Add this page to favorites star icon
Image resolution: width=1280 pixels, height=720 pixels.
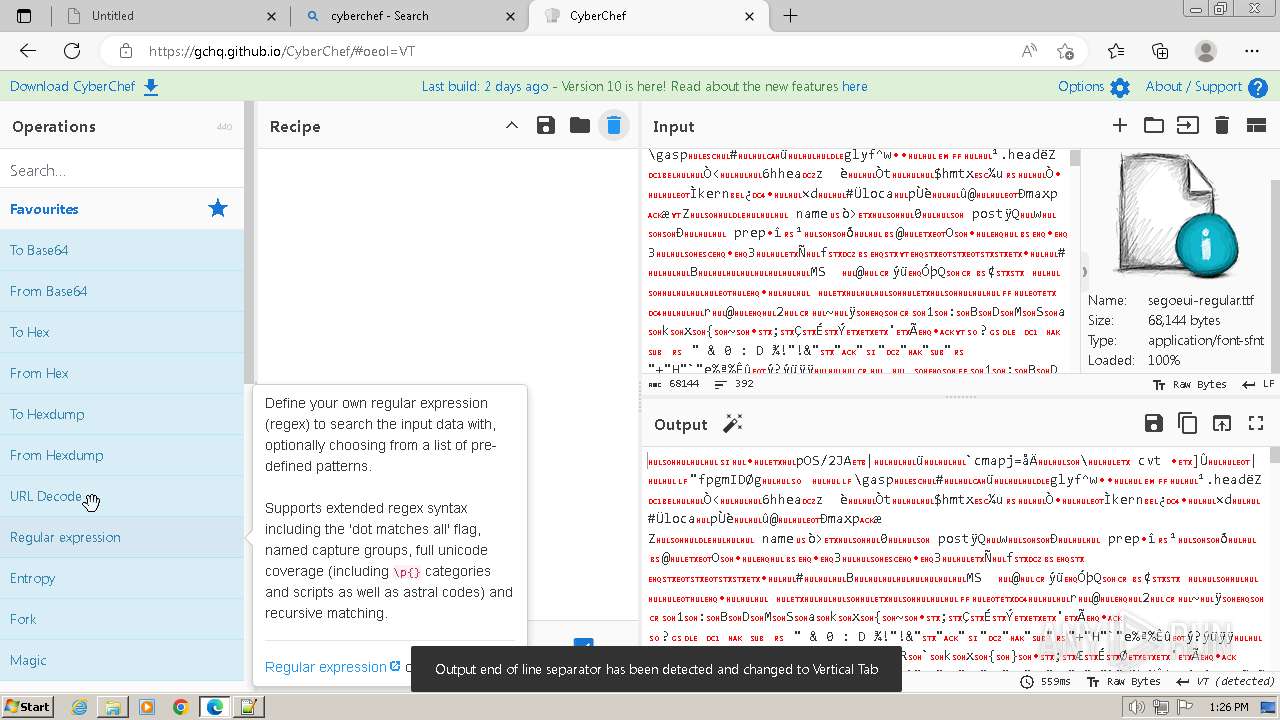click(1065, 51)
